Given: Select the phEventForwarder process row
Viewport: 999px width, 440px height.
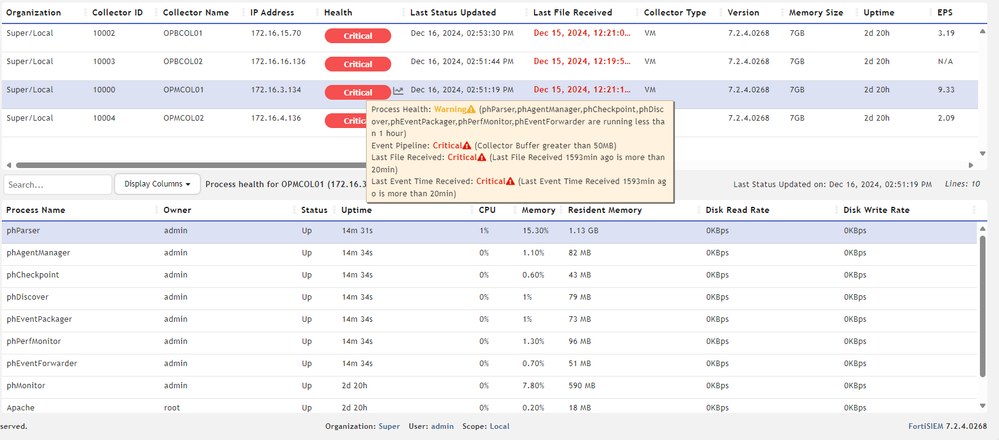Looking at the screenshot, I should [489, 364].
